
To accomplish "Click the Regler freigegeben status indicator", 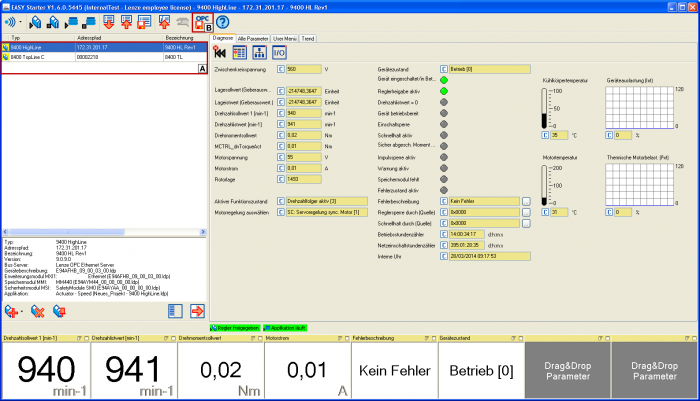I will 235,328.
